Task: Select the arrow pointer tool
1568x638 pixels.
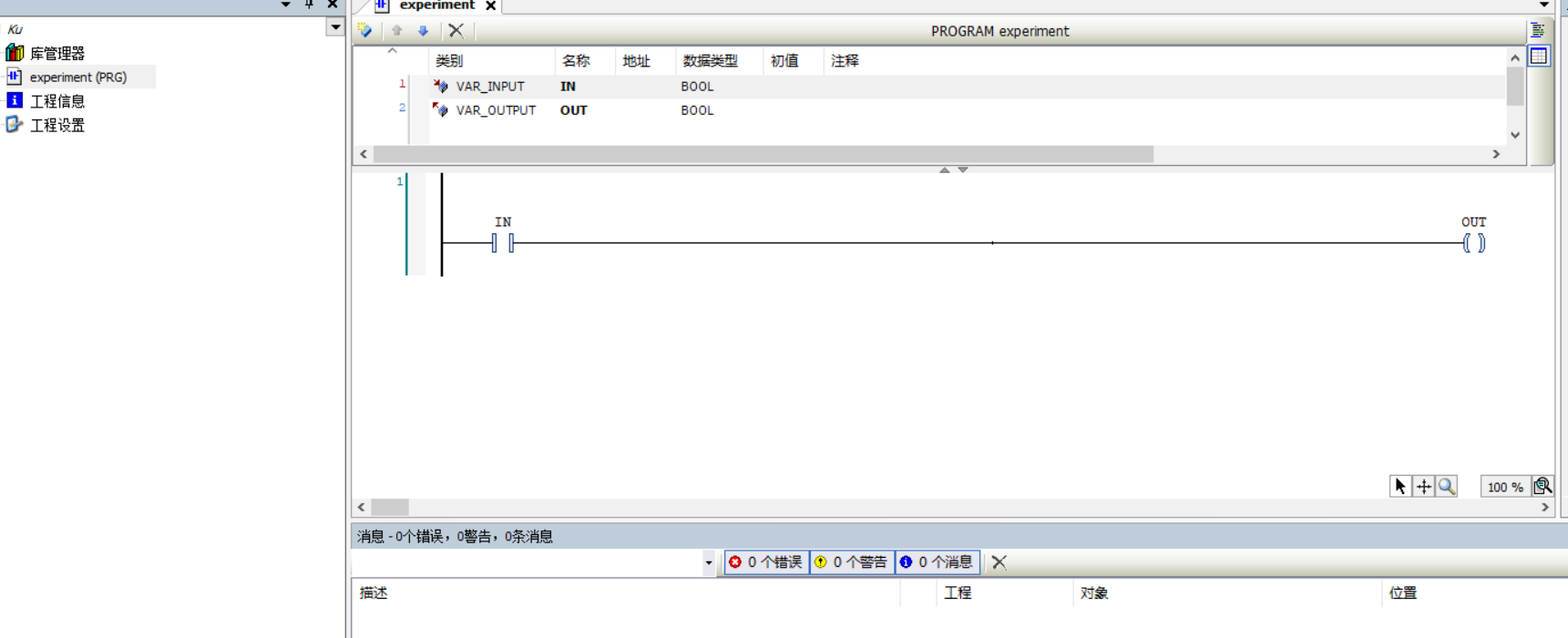Action: coord(1400,487)
